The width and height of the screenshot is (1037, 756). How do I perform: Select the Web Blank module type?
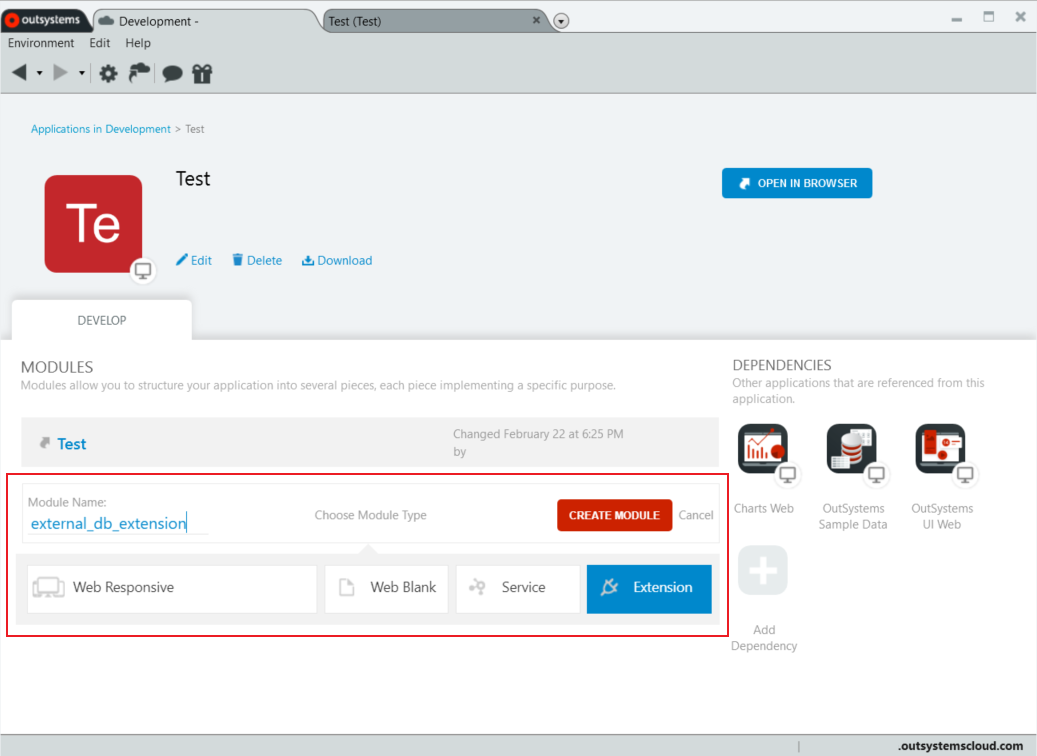point(386,589)
